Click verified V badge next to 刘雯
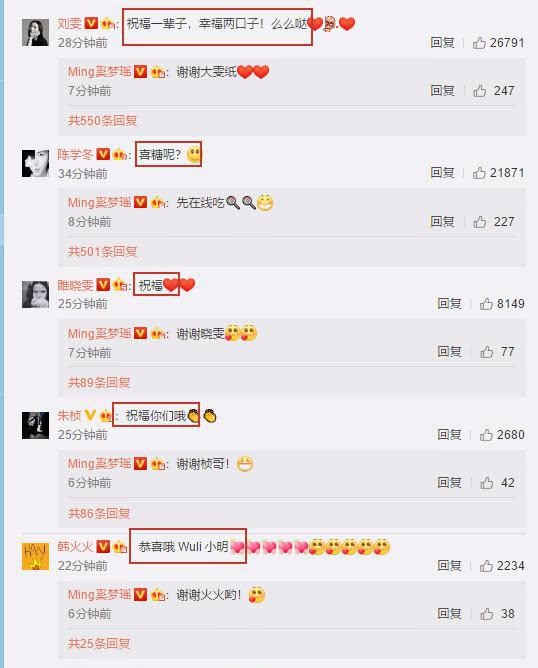This screenshot has width=538, height=668. coord(91,23)
